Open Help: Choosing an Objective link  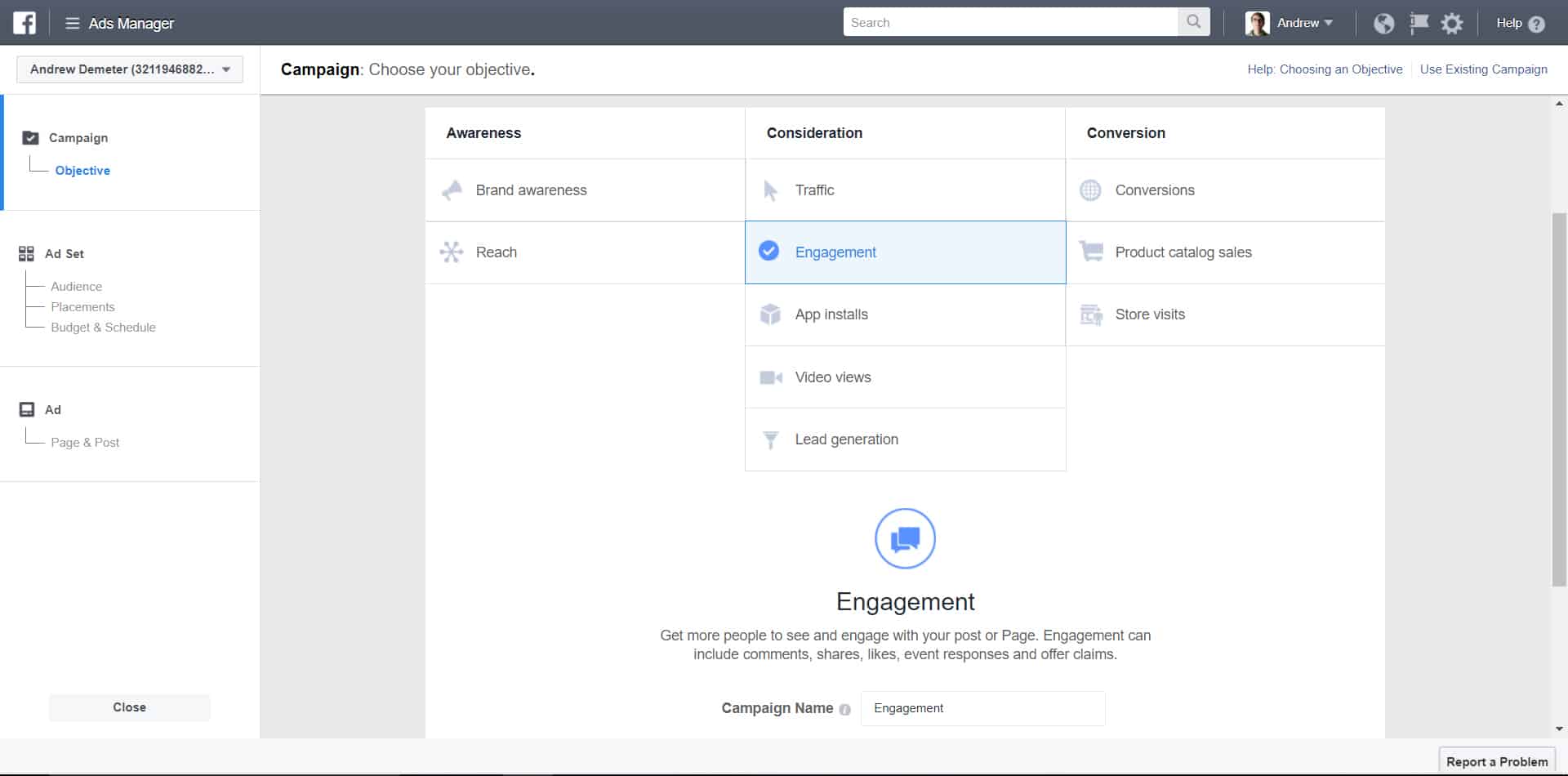pos(1325,69)
